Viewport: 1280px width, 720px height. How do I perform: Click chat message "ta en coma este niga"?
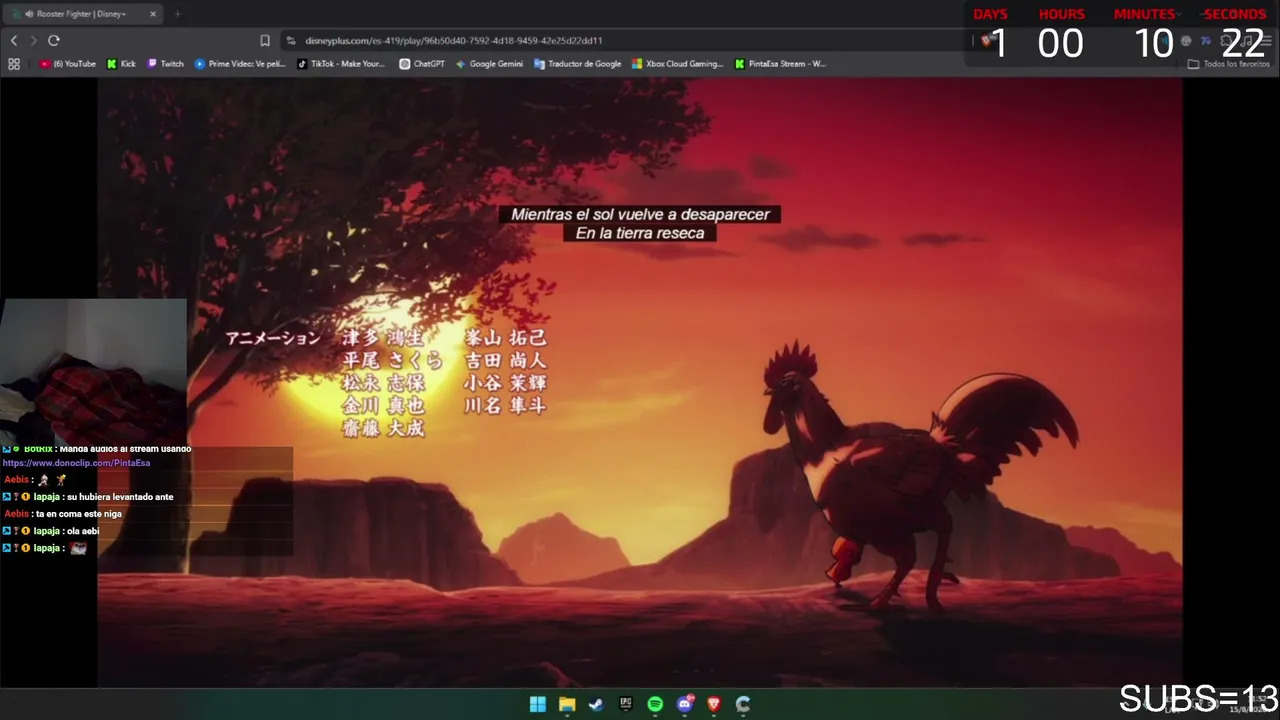(x=78, y=514)
